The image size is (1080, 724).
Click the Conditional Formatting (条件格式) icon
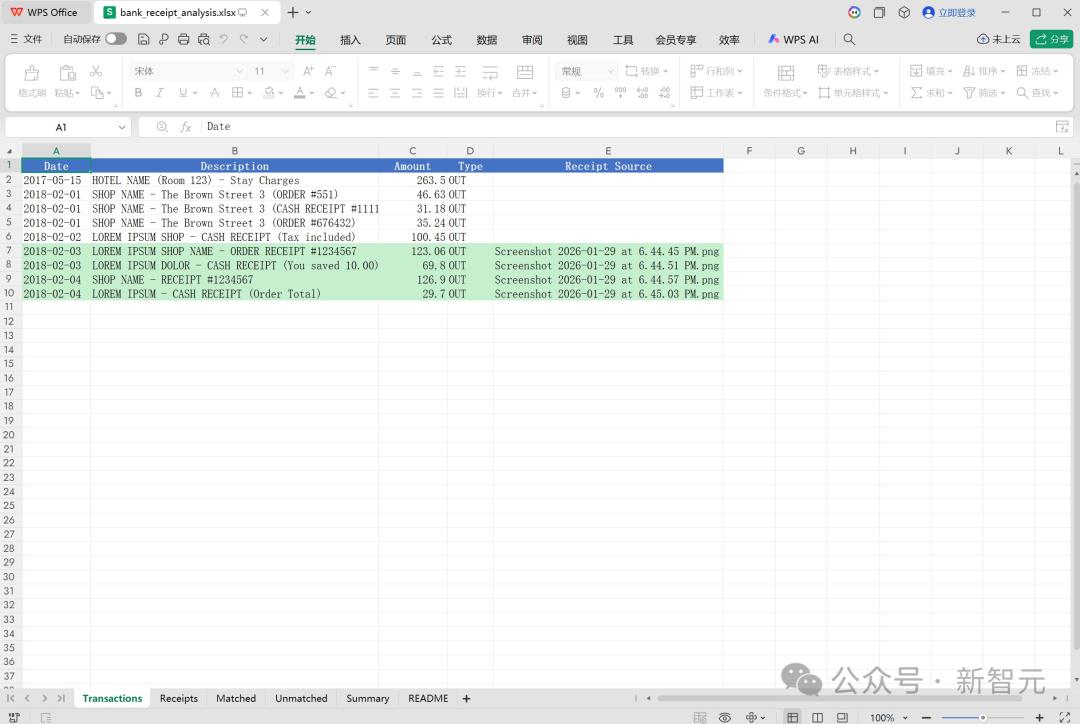(x=786, y=72)
